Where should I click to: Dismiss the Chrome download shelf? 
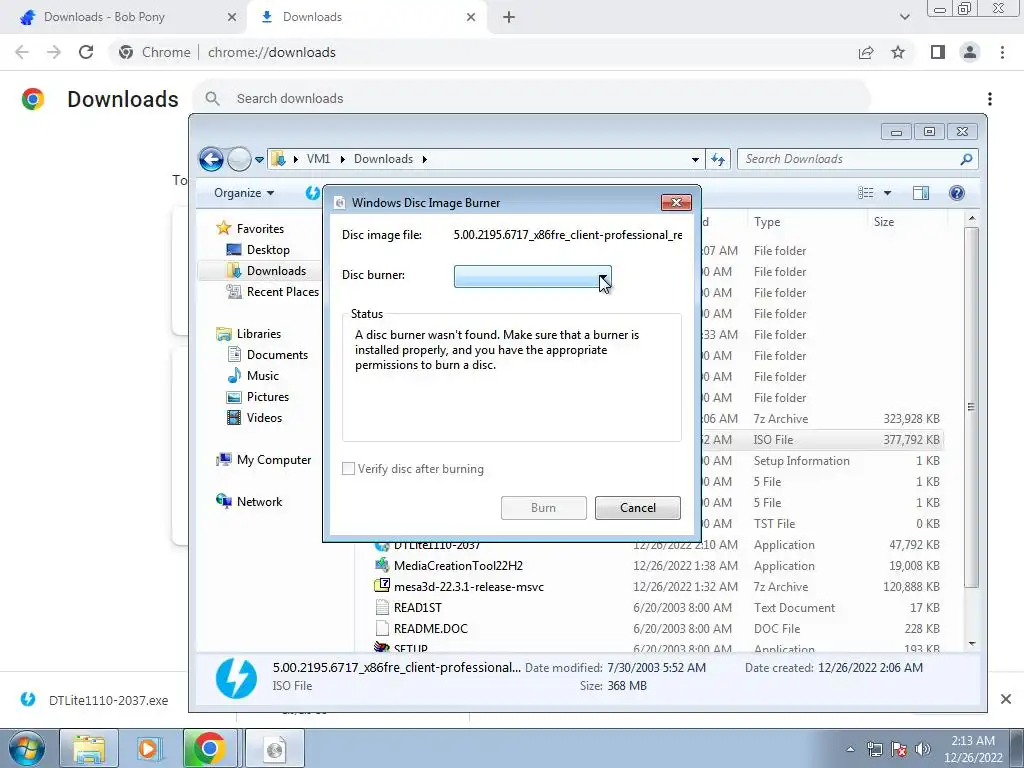(1006, 699)
